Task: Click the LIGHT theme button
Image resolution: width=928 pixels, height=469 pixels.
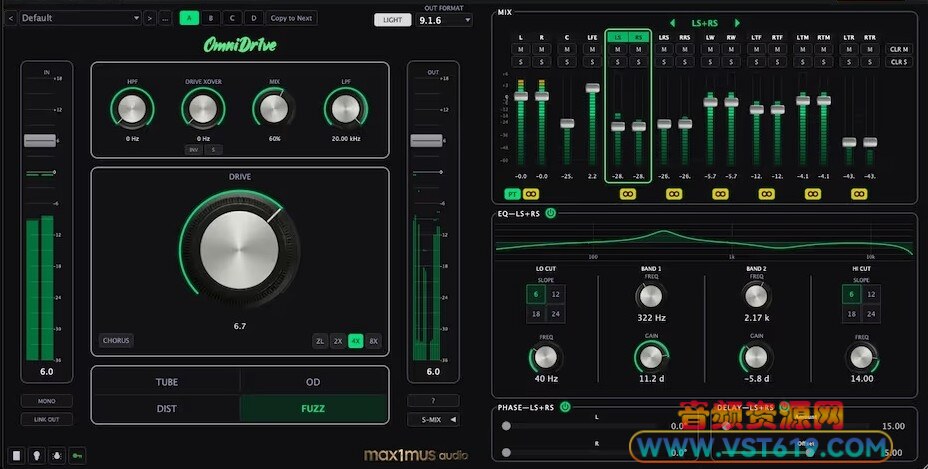Action: [x=392, y=20]
